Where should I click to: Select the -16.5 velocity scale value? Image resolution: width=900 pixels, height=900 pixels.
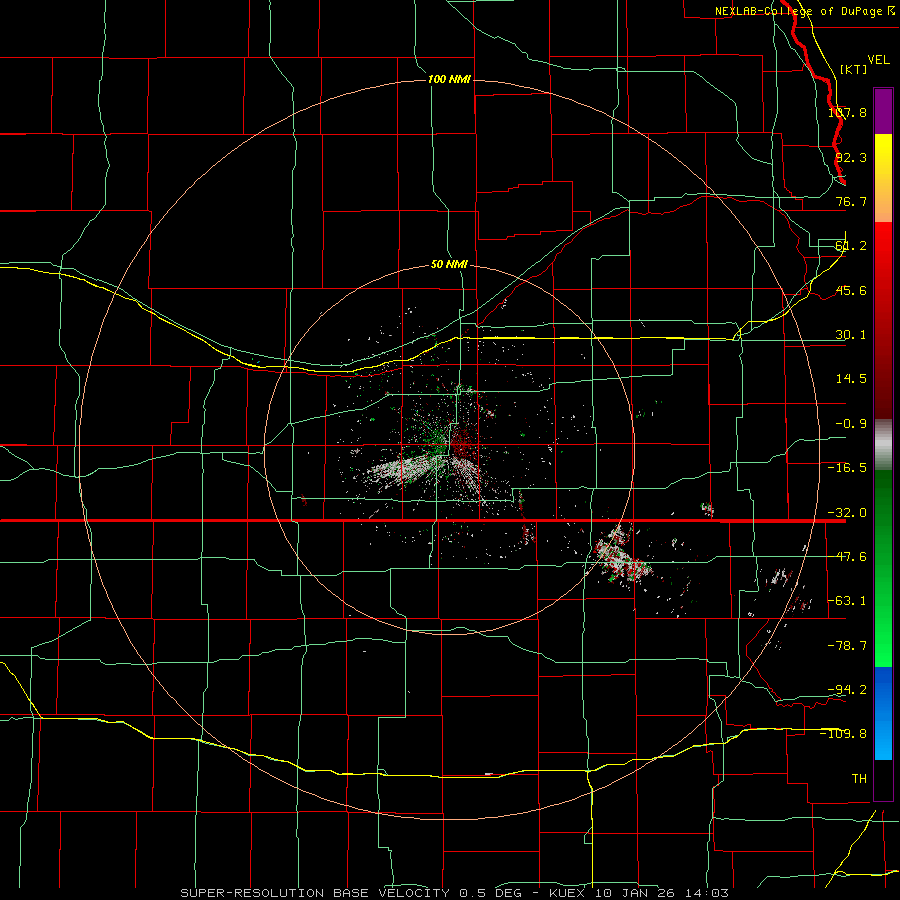(x=847, y=468)
